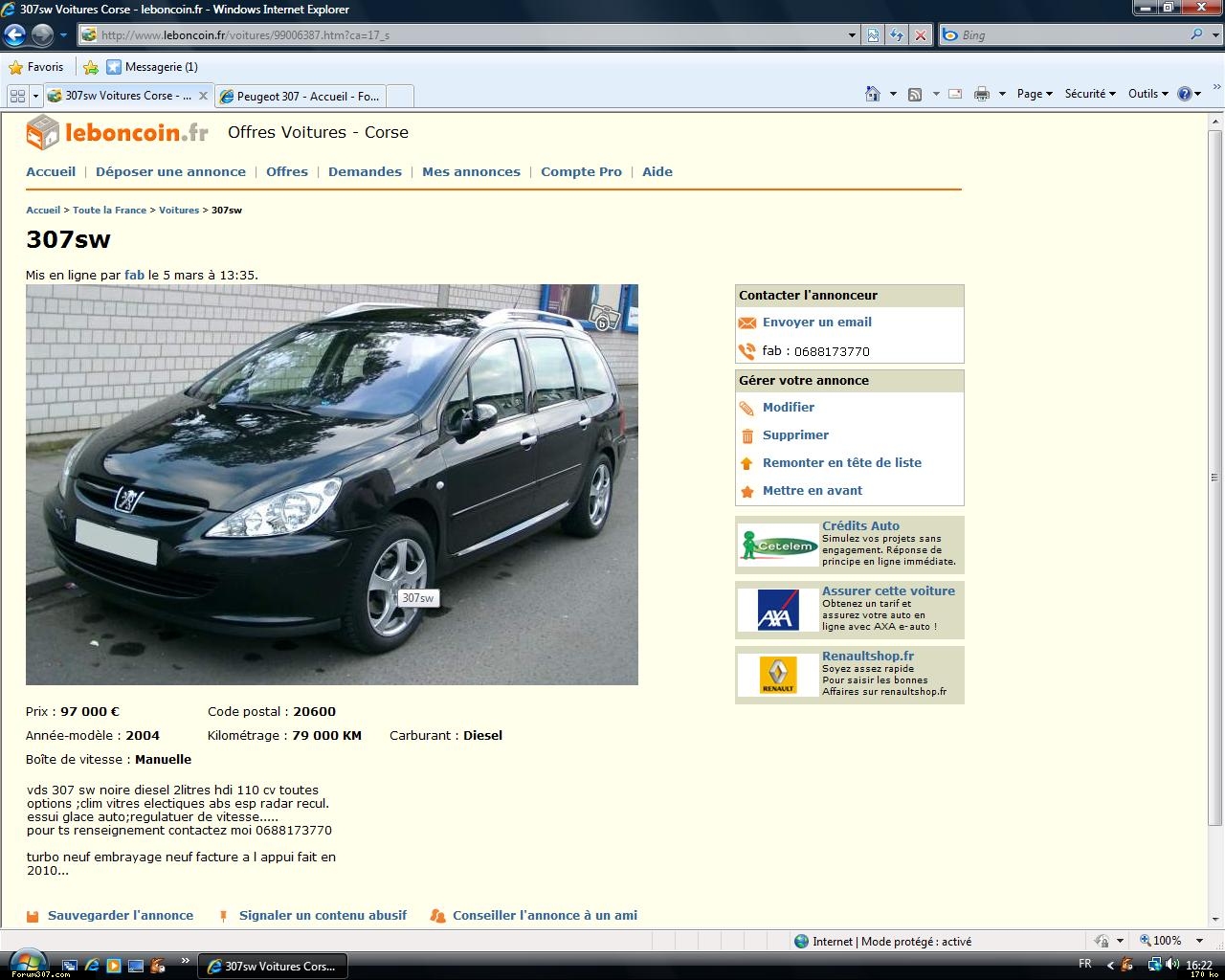This screenshot has width=1225, height=980.
Task: Open the Page dropdown menu
Action: [x=1034, y=94]
